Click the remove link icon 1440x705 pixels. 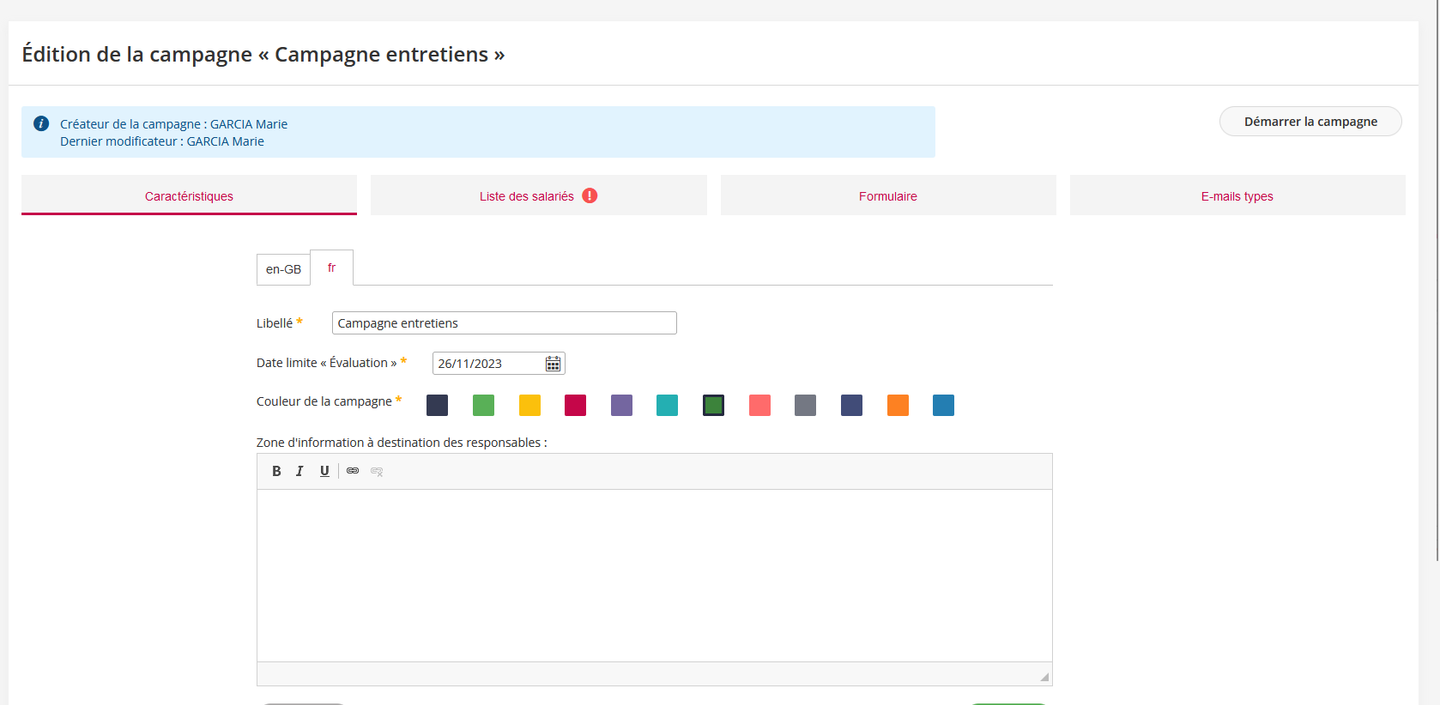pyautogui.click(x=377, y=471)
